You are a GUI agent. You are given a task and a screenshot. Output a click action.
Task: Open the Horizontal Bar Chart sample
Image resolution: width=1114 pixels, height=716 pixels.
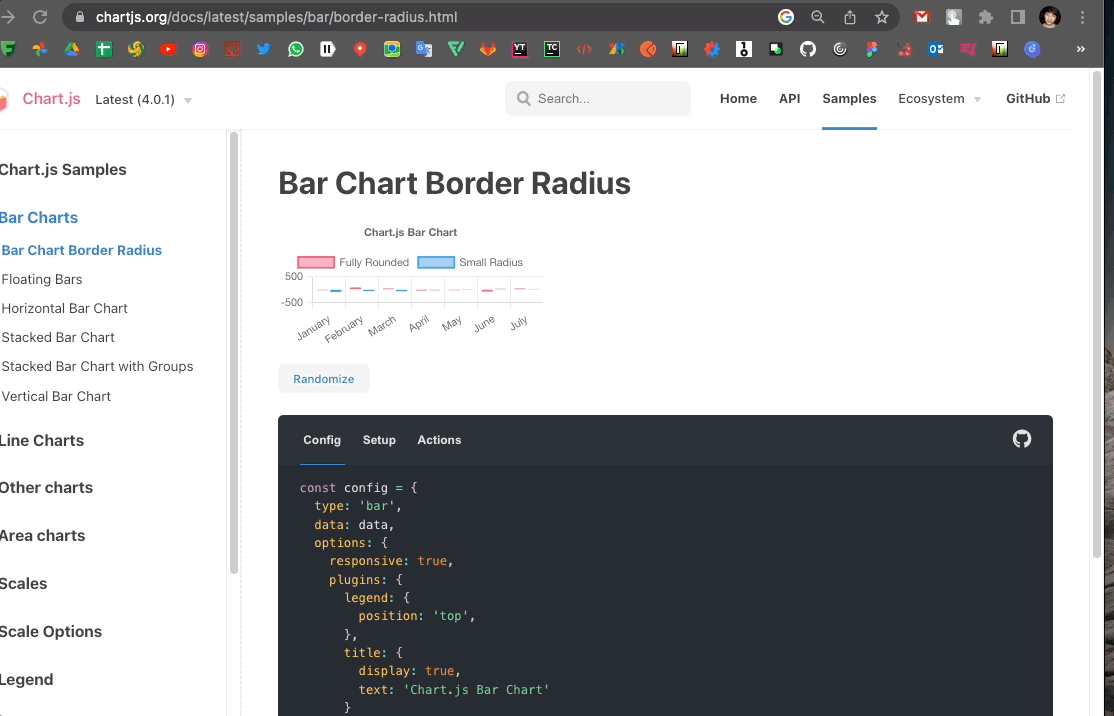(x=65, y=308)
